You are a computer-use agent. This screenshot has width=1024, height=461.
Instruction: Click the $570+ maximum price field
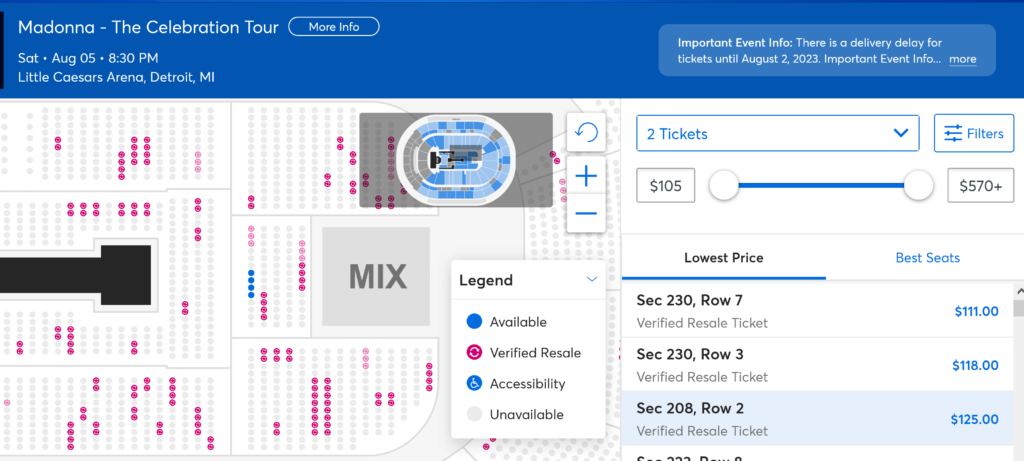pos(979,186)
